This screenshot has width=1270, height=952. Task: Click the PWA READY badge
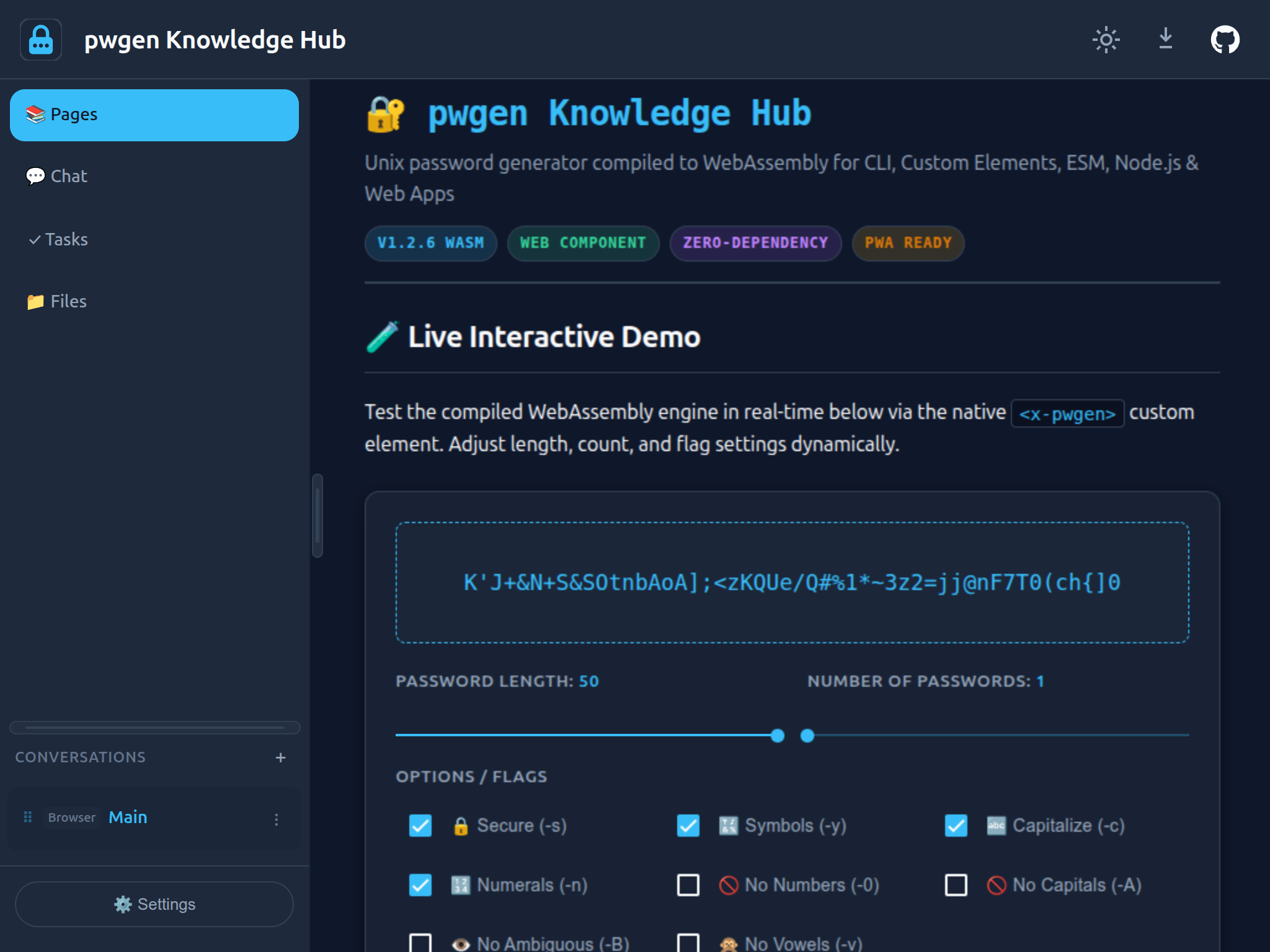point(908,243)
